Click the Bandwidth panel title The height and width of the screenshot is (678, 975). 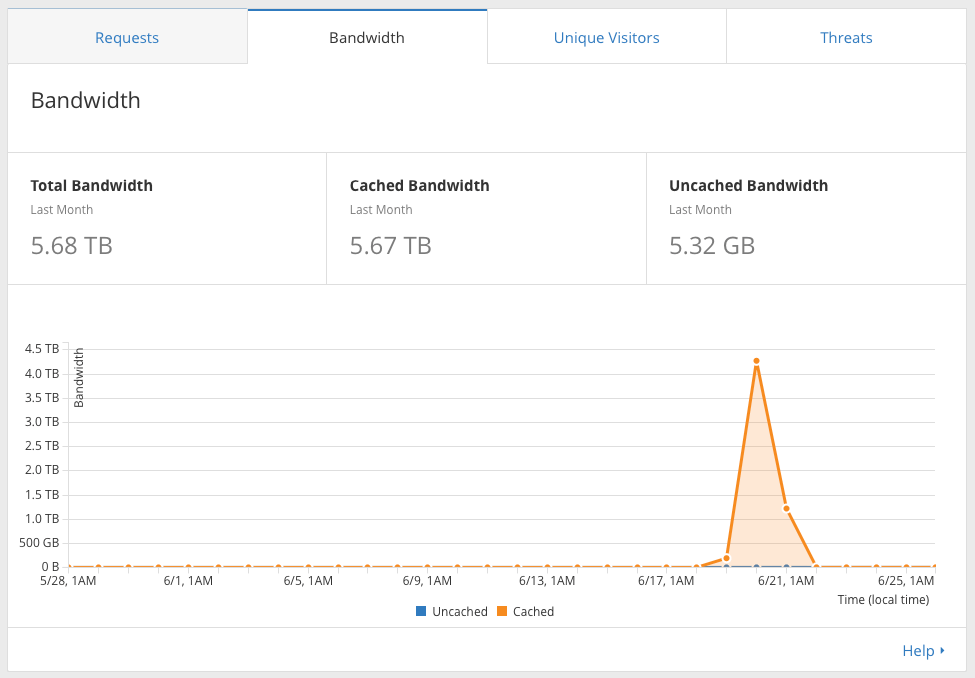(x=86, y=101)
